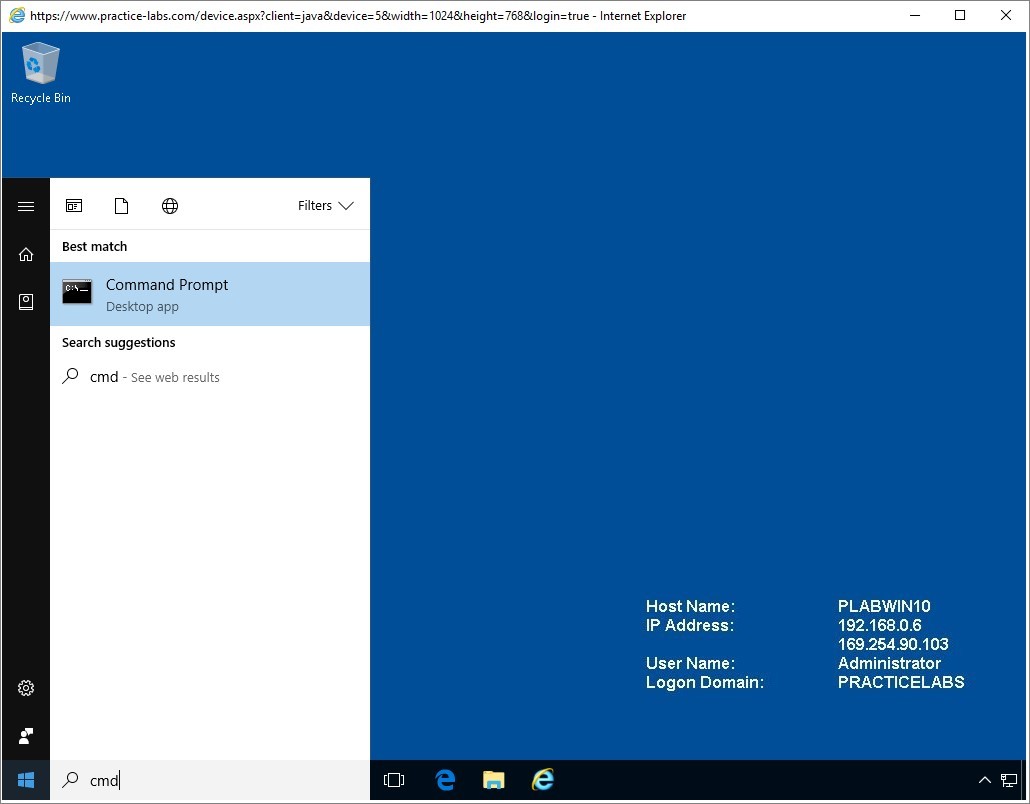Go to the Home icon in search sidebar
1030x804 pixels.
pos(26,254)
